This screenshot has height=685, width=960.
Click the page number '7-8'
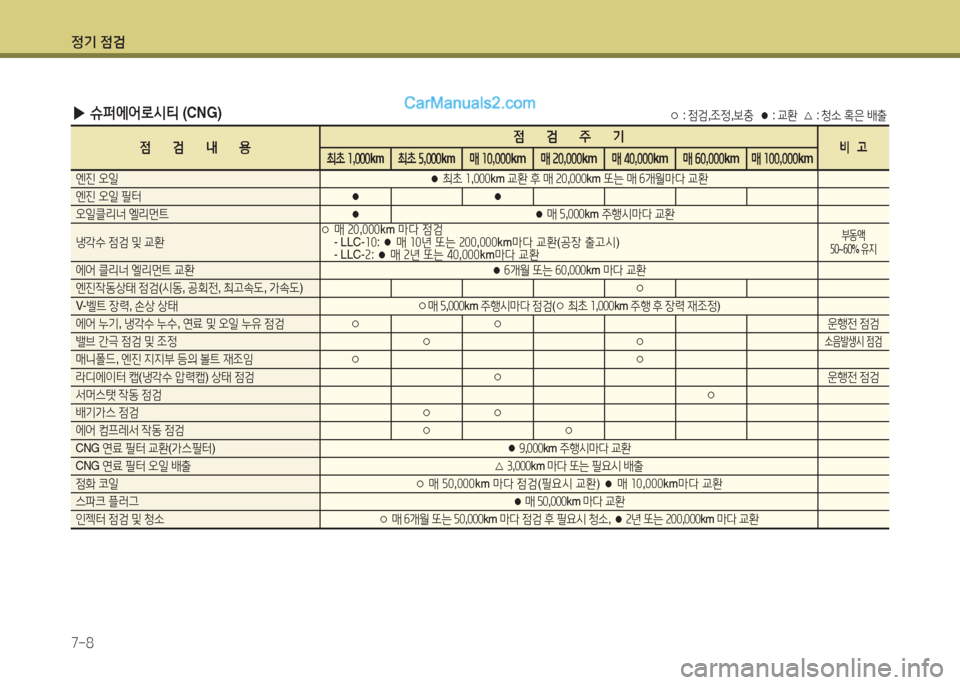click(x=83, y=642)
